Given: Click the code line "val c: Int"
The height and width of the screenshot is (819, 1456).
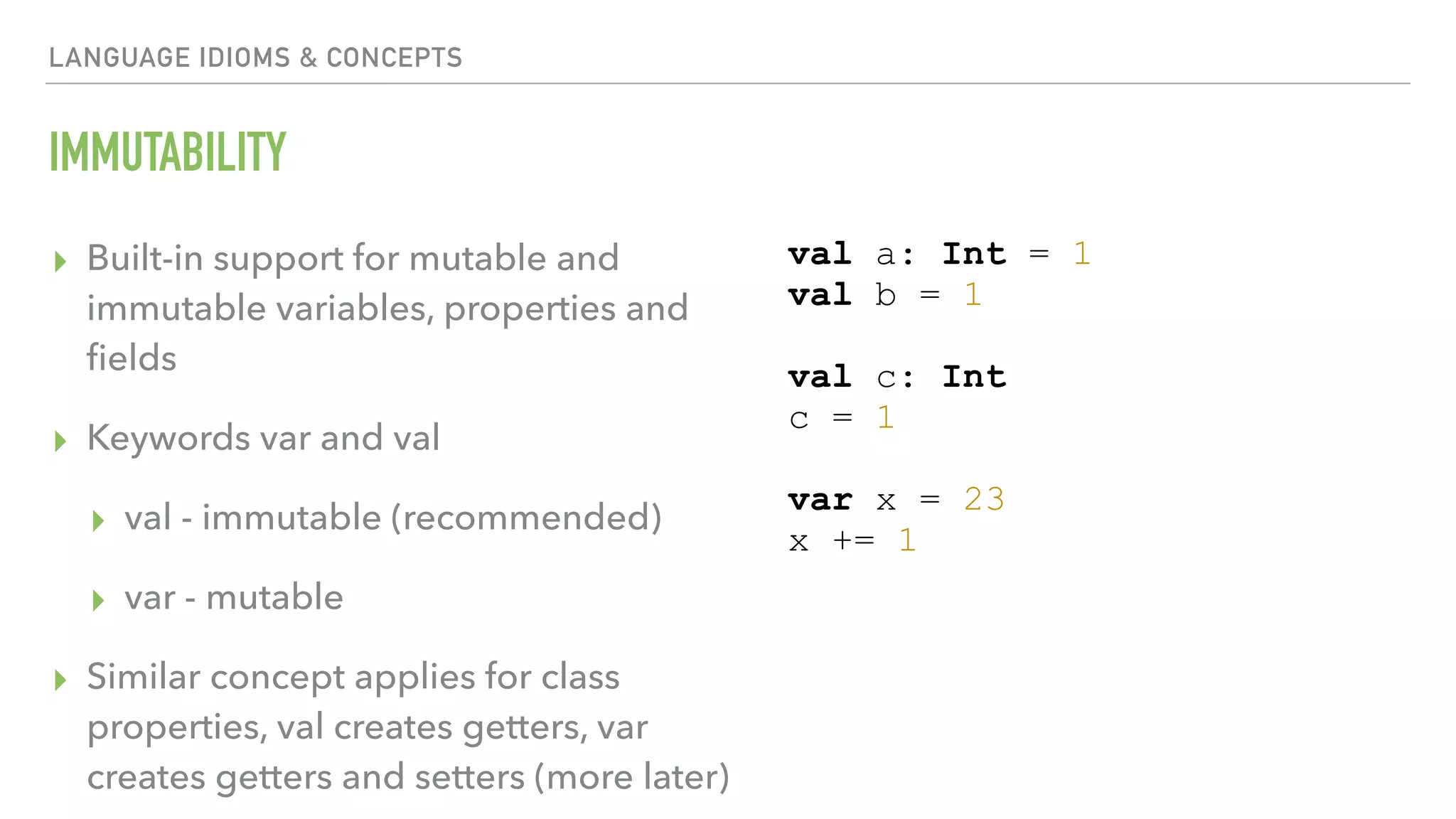Looking at the screenshot, I should [897, 377].
